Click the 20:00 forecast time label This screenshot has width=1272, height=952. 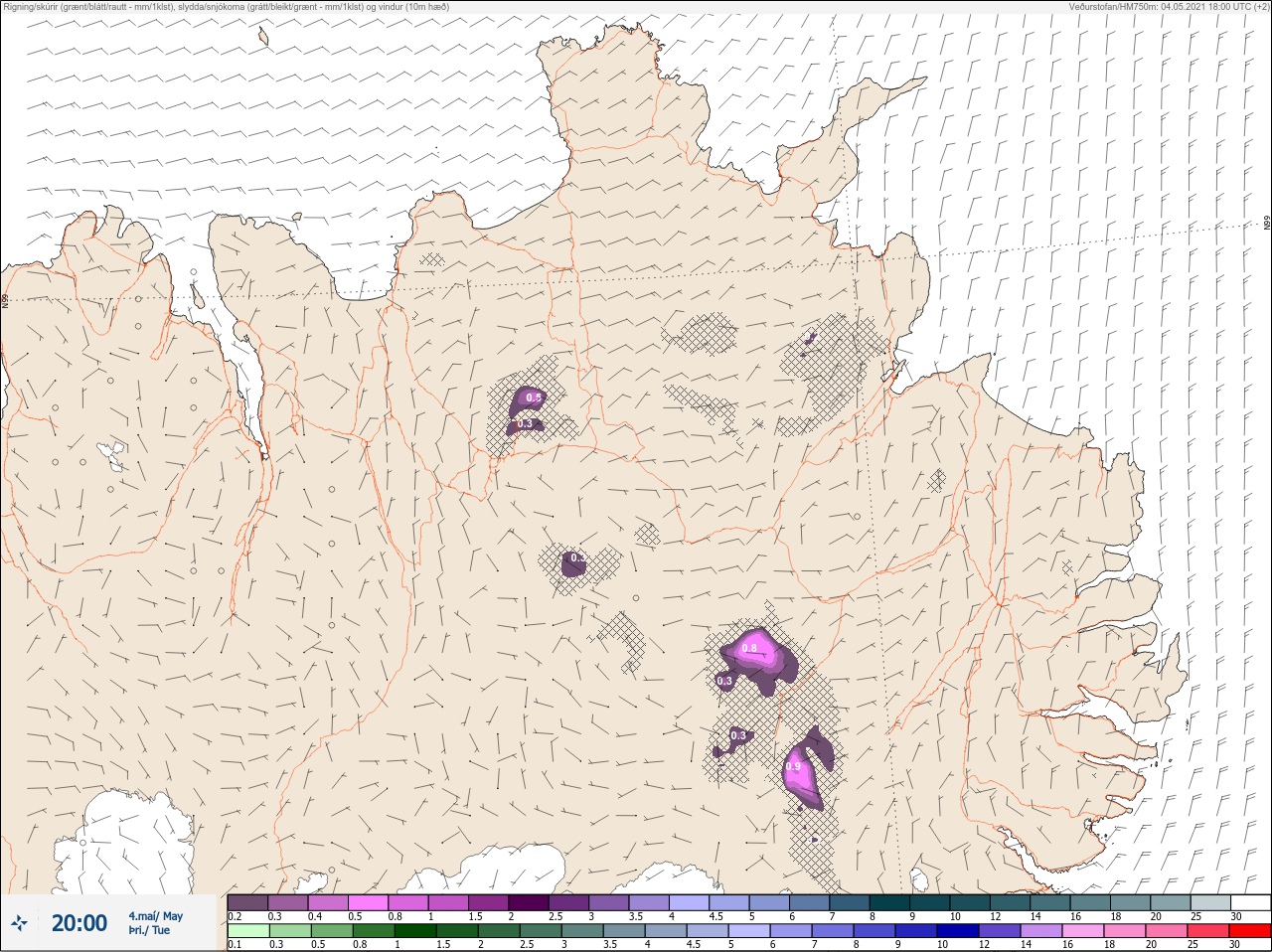[x=79, y=923]
